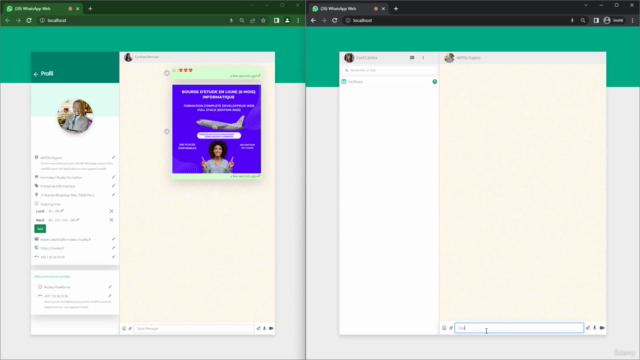The width and height of the screenshot is (640, 360).
Task: Attach a file in right window chat
Action: (451, 328)
